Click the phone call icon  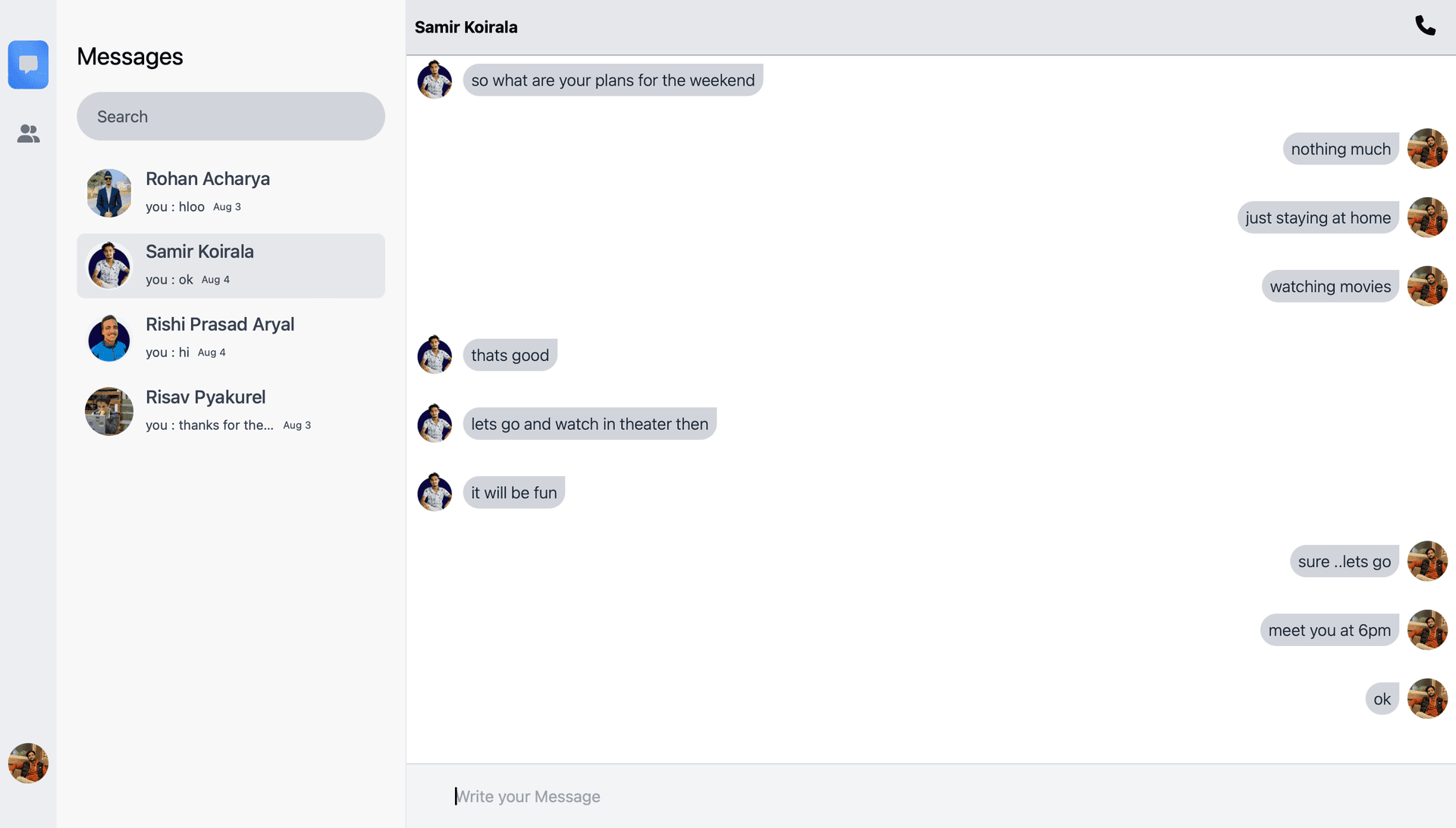click(1425, 26)
